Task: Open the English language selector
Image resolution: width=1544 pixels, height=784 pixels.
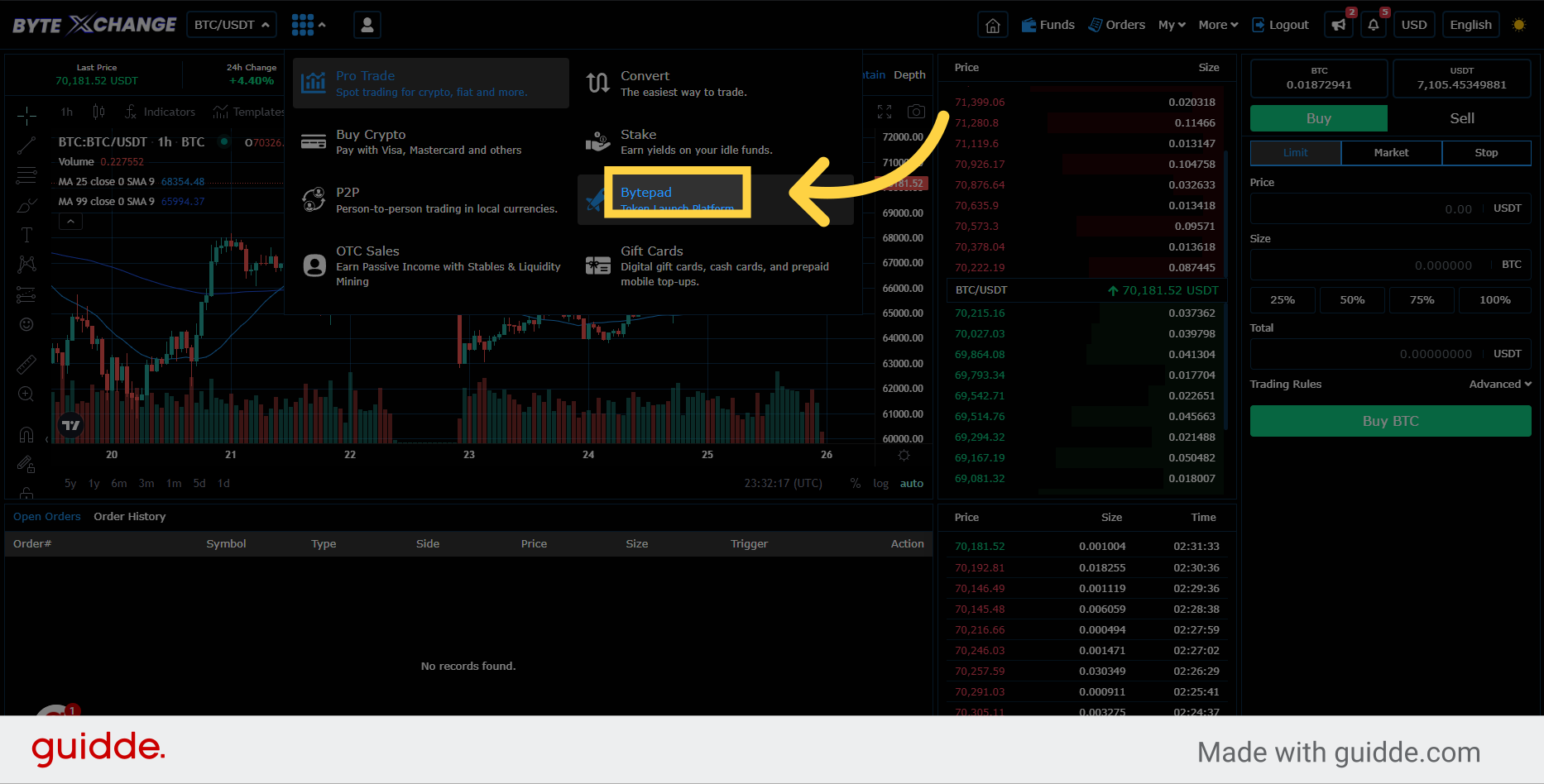Action: (x=1470, y=25)
